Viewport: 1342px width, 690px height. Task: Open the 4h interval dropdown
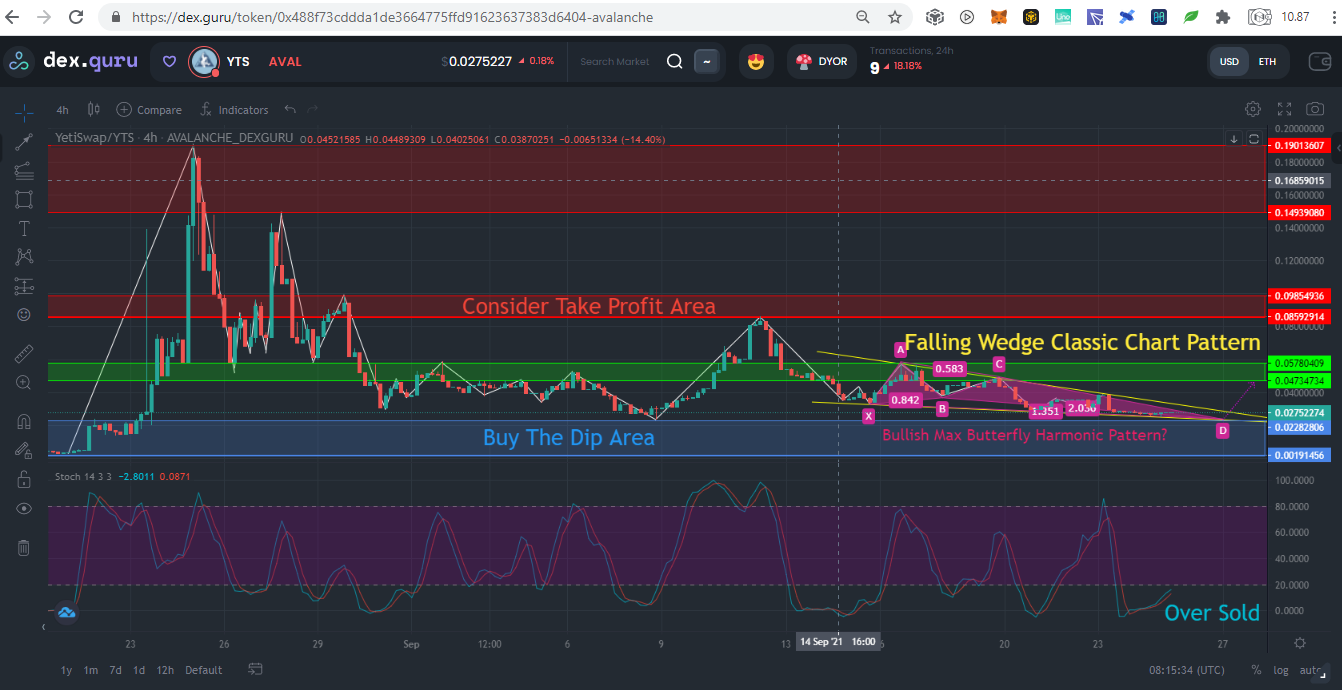(63, 110)
